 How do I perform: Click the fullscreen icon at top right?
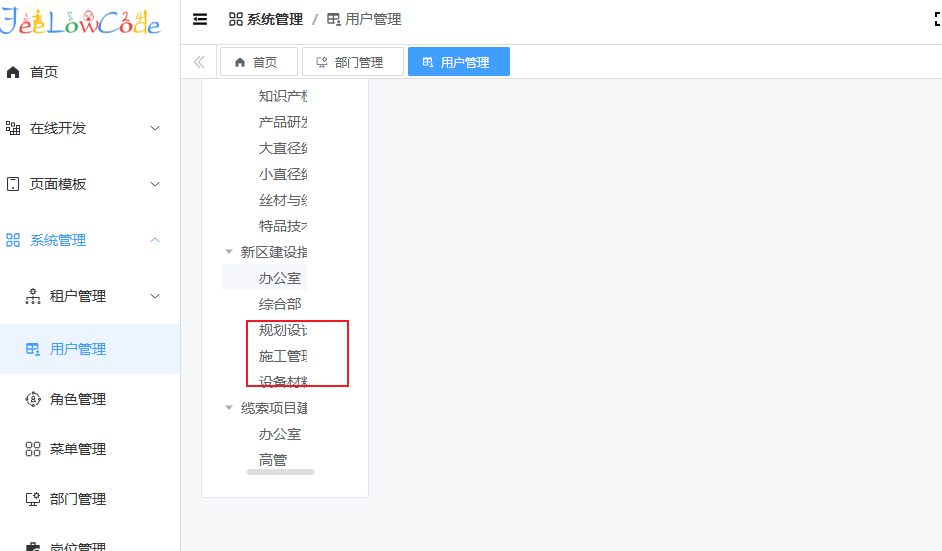[x=937, y=20]
